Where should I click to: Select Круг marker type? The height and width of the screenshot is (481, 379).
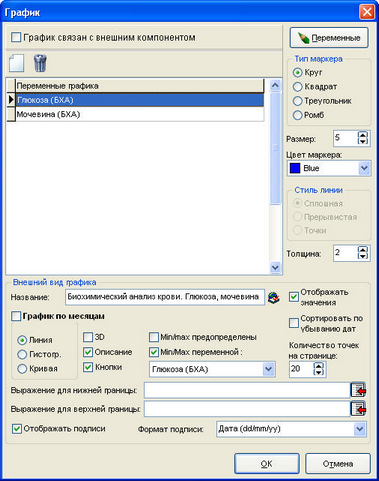[297, 72]
